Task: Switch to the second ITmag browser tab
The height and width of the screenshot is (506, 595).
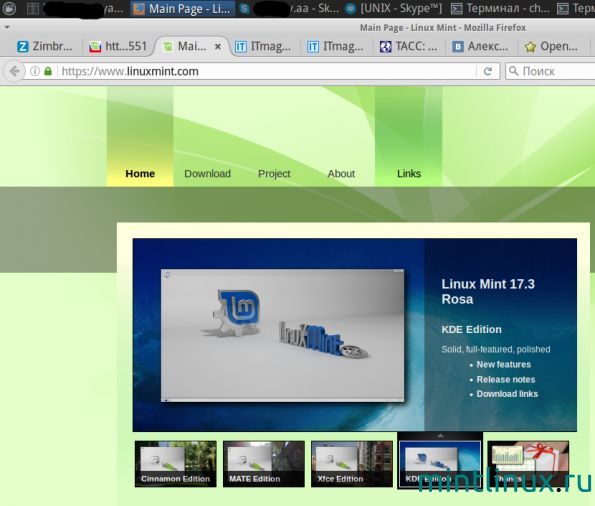Action: pos(335,46)
